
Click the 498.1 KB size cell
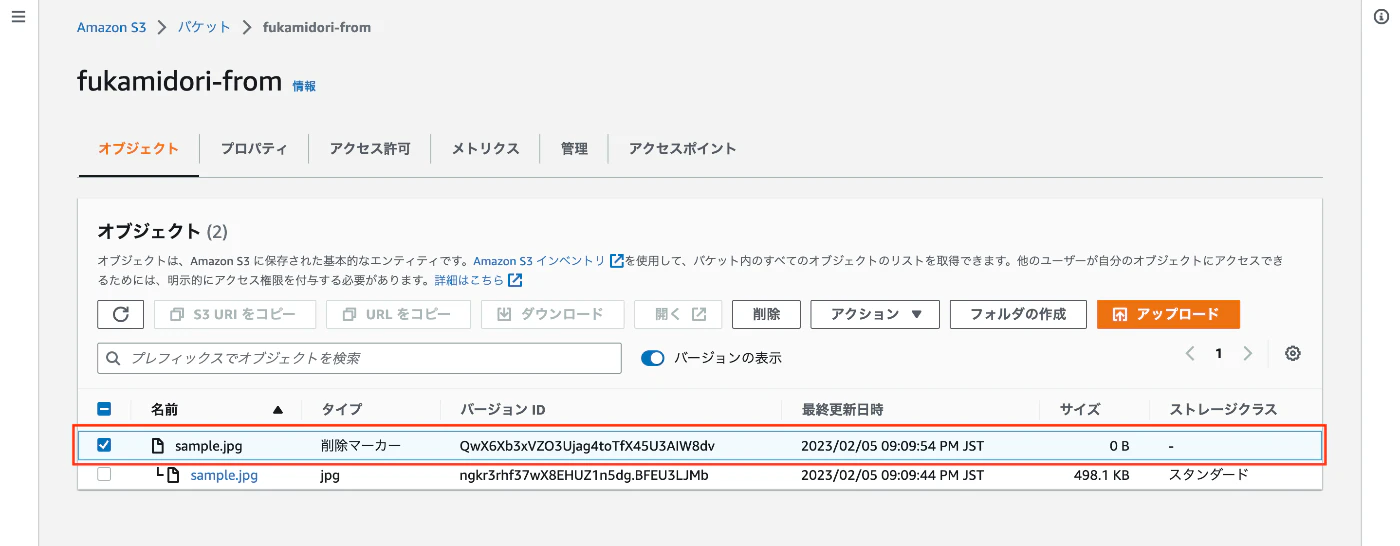(1101, 476)
